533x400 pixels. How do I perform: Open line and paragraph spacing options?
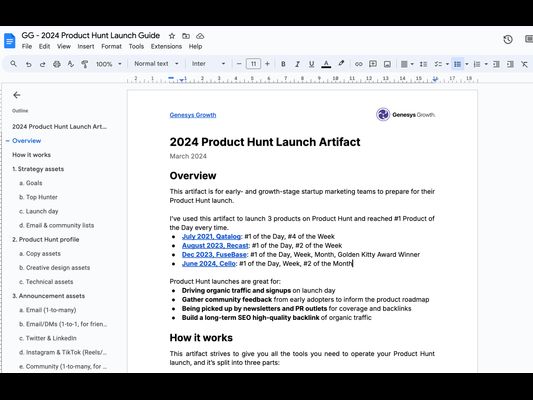(x=423, y=64)
